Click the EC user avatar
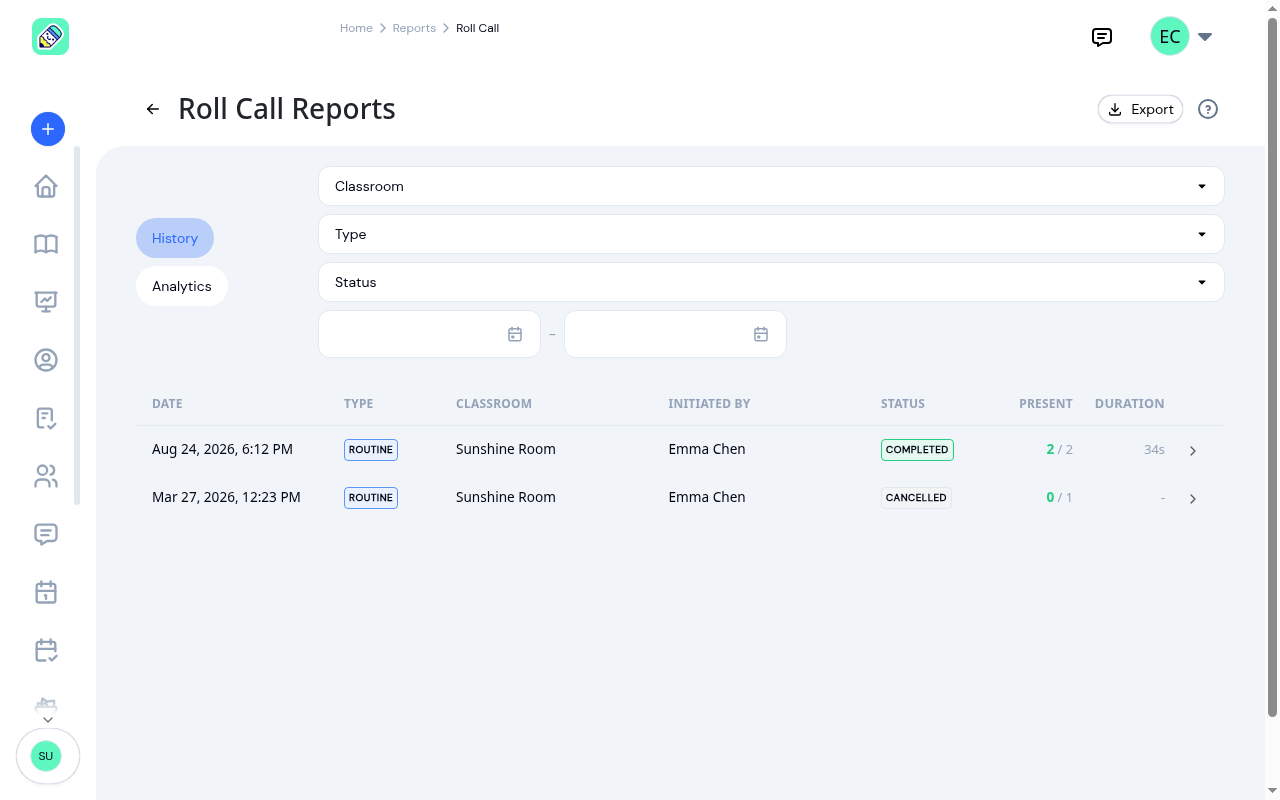Screen dimensions: 1280x800 pos(1170,37)
